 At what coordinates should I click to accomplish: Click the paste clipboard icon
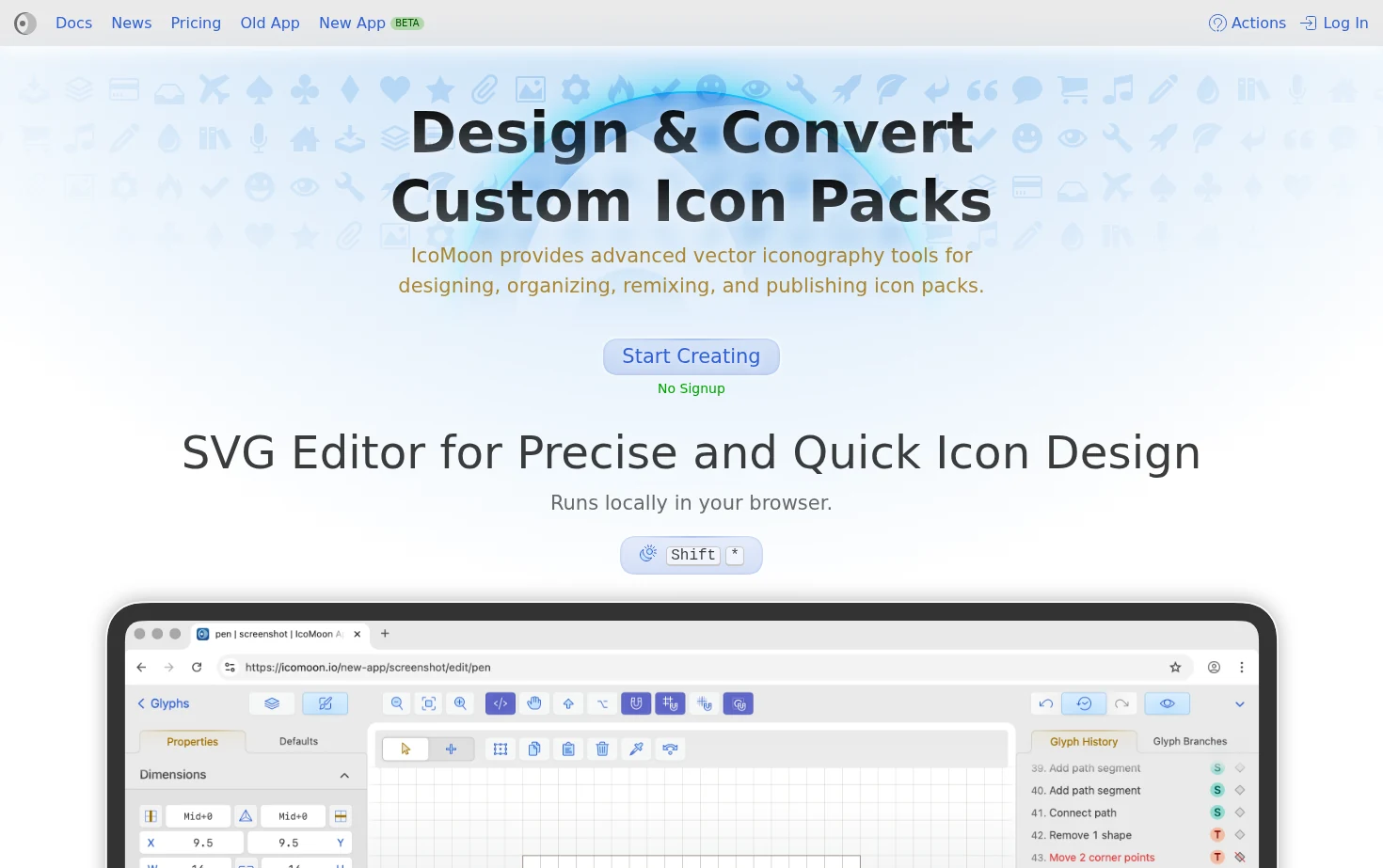pyautogui.click(x=568, y=749)
